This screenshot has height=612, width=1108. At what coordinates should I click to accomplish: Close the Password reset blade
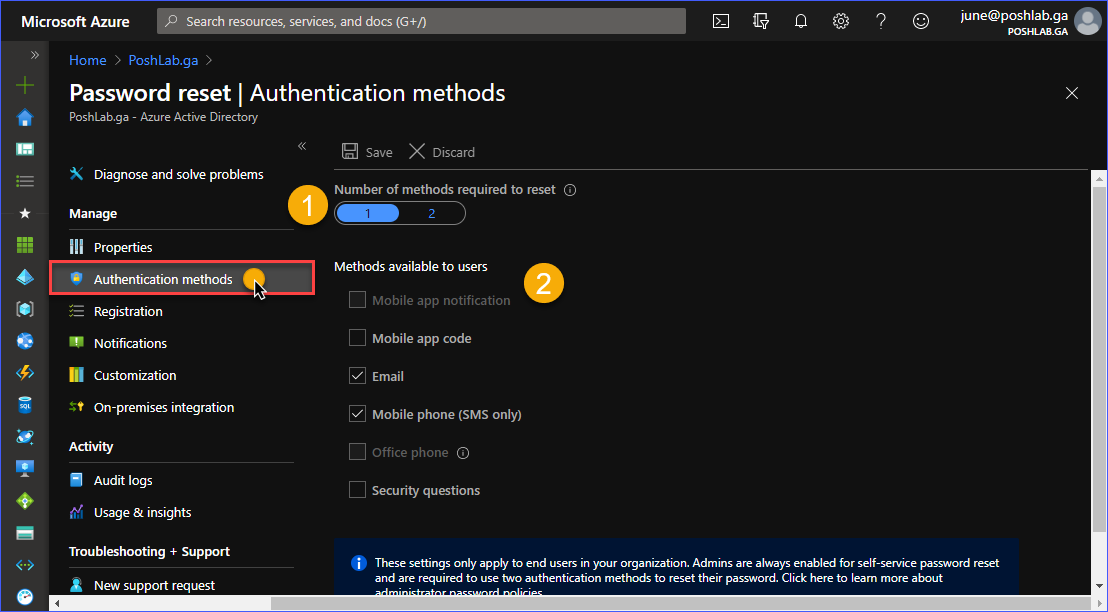click(x=1072, y=93)
